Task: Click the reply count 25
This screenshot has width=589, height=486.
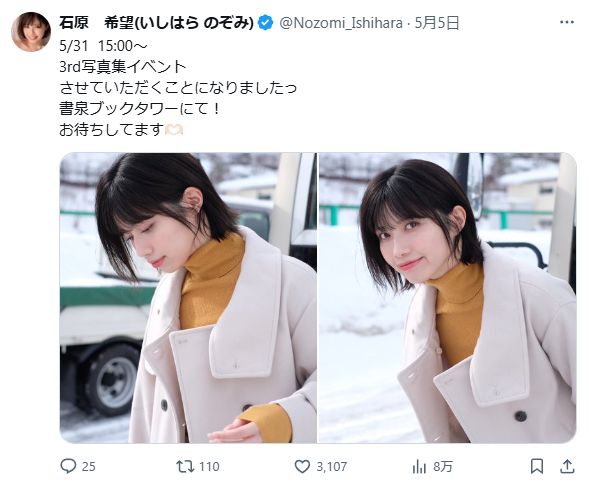Action: click(x=89, y=466)
